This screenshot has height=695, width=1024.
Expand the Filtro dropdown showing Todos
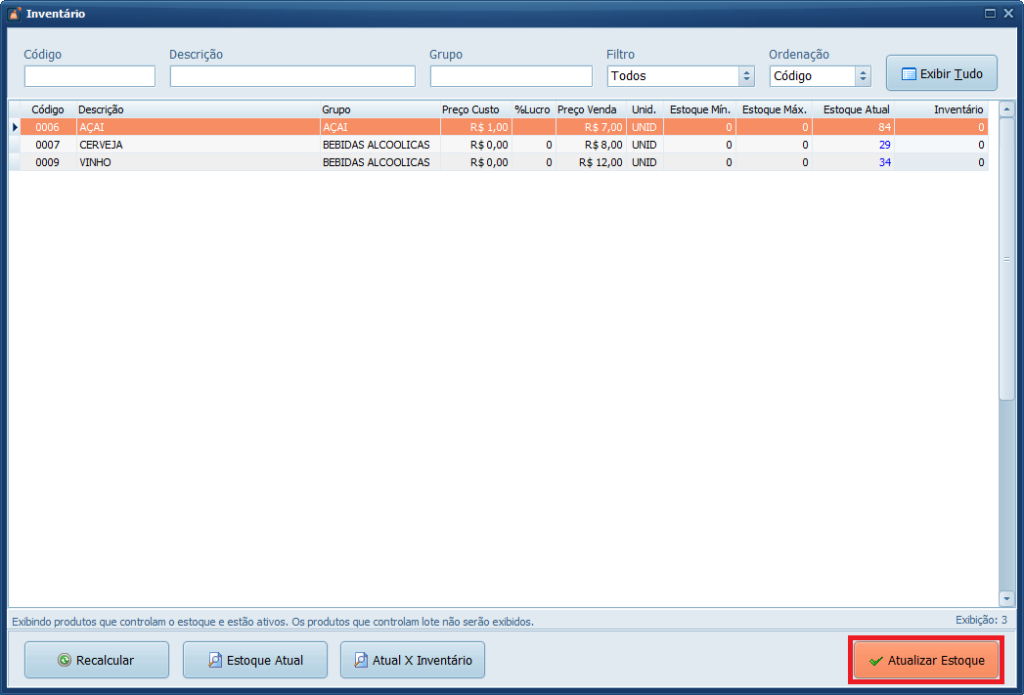pos(746,76)
